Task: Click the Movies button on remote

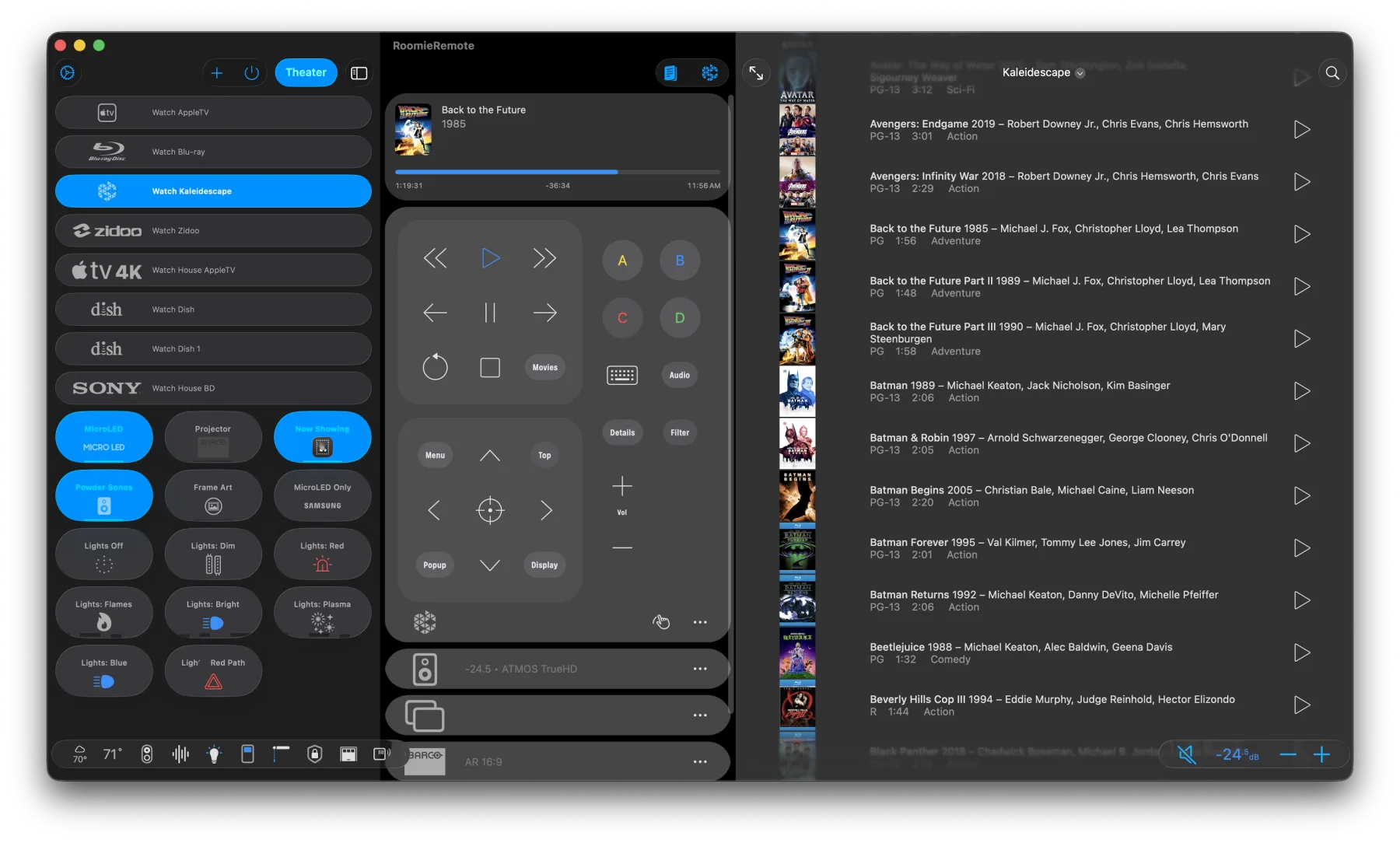Action: [x=544, y=367]
